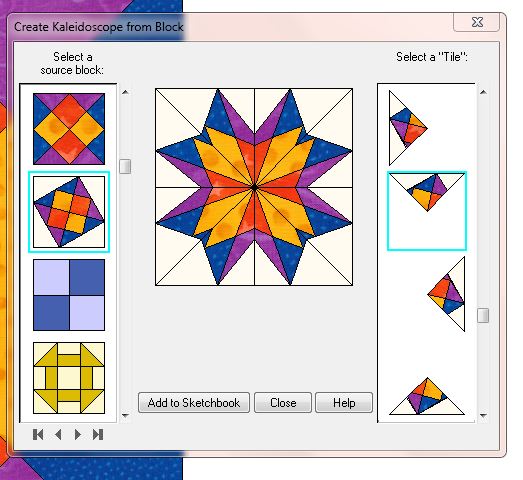This screenshot has width=523, height=480.
Task: Add the kaleidoscope to Sketchbook
Action: click(x=194, y=403)
